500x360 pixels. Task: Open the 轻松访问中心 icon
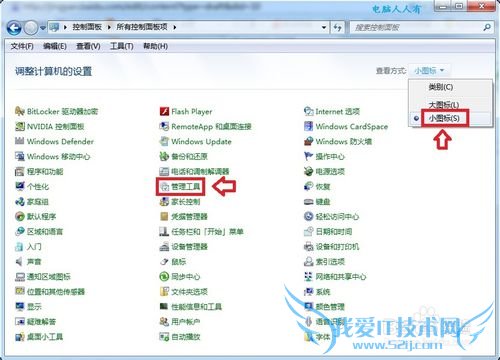click(309, 216)
